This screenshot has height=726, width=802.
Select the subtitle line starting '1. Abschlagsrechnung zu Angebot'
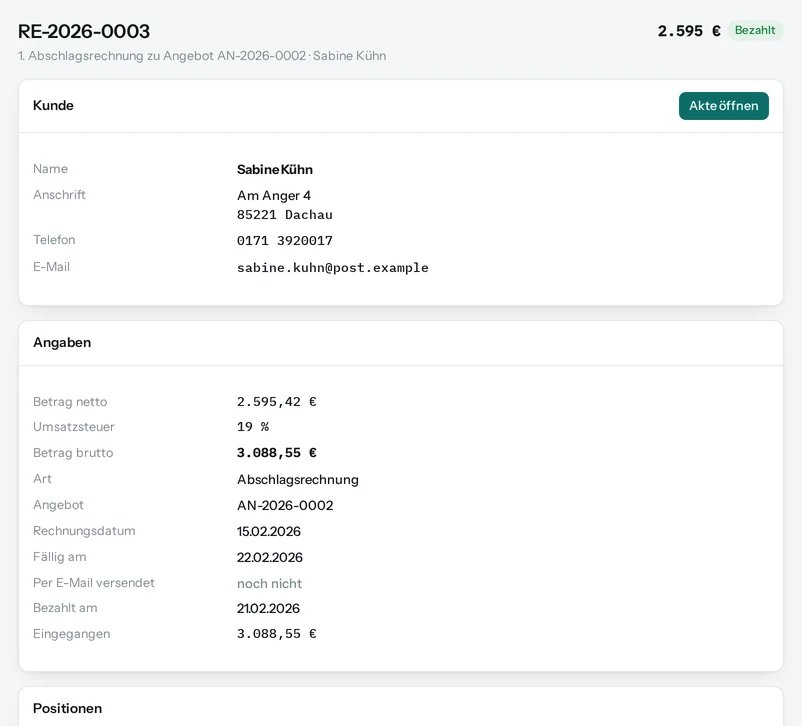202,56
